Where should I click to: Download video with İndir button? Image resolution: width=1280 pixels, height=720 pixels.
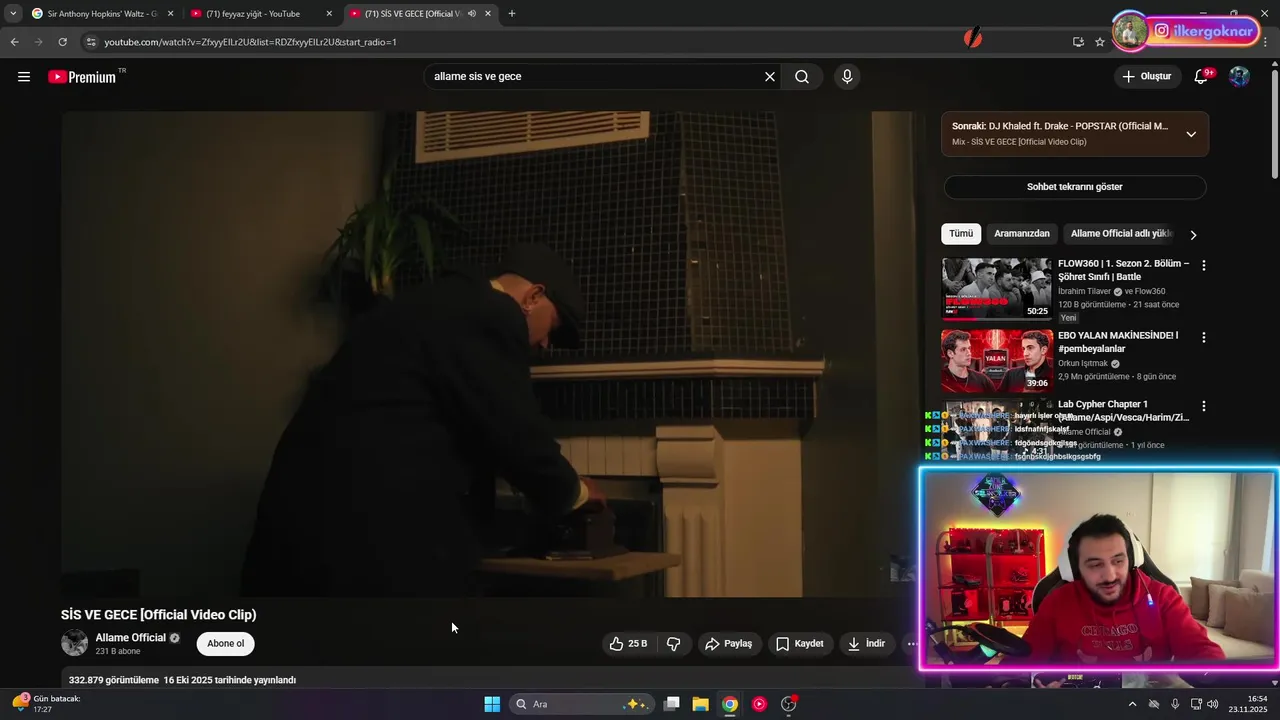[x=867, y=644]
